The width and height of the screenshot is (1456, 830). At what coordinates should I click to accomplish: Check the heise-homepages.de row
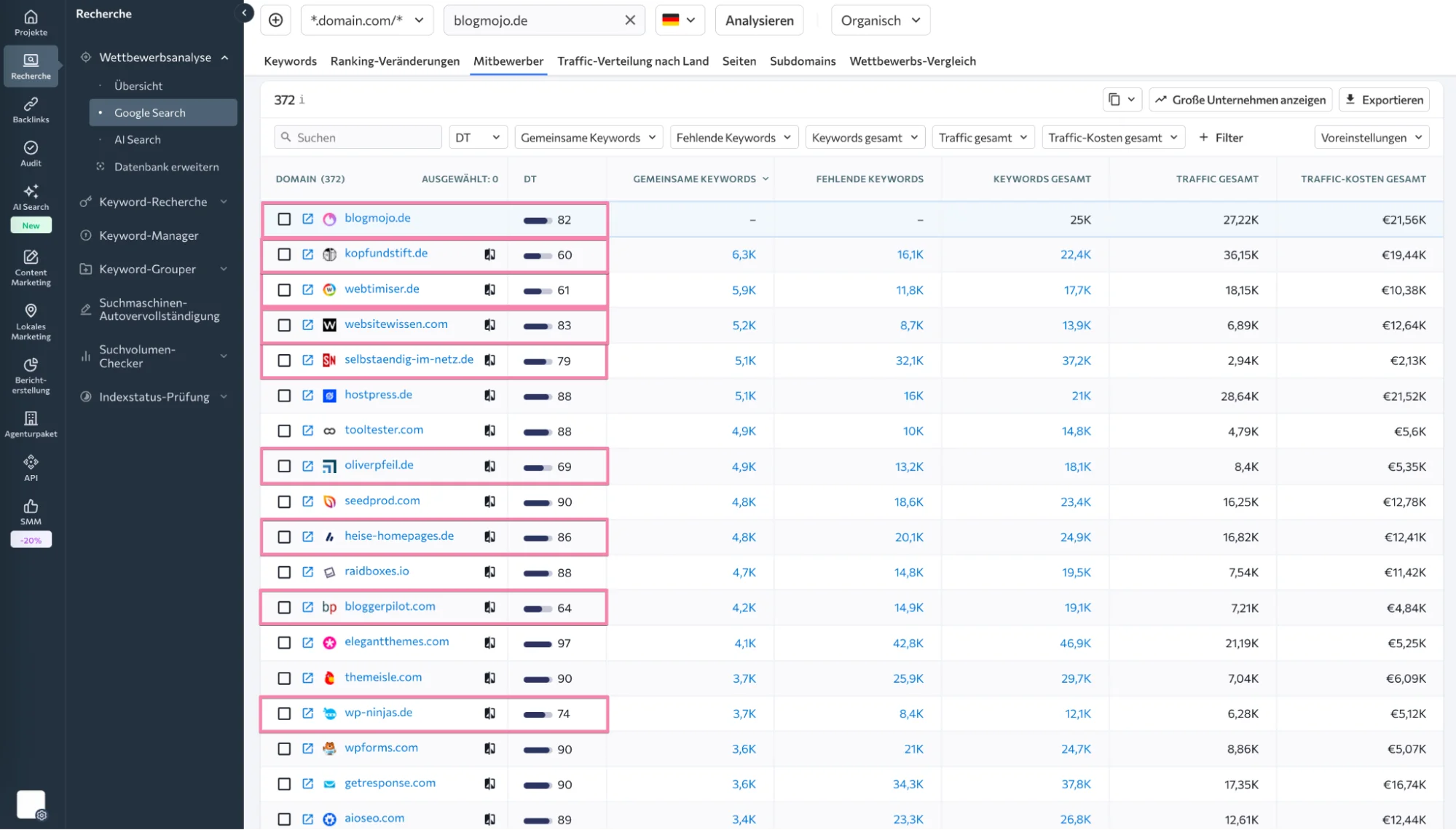click(284, 537)
